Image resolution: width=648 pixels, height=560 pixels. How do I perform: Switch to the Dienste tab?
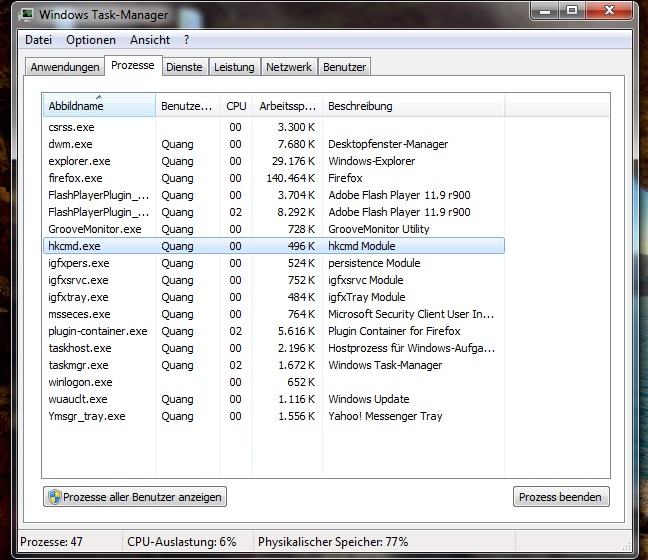pos(184,67)
